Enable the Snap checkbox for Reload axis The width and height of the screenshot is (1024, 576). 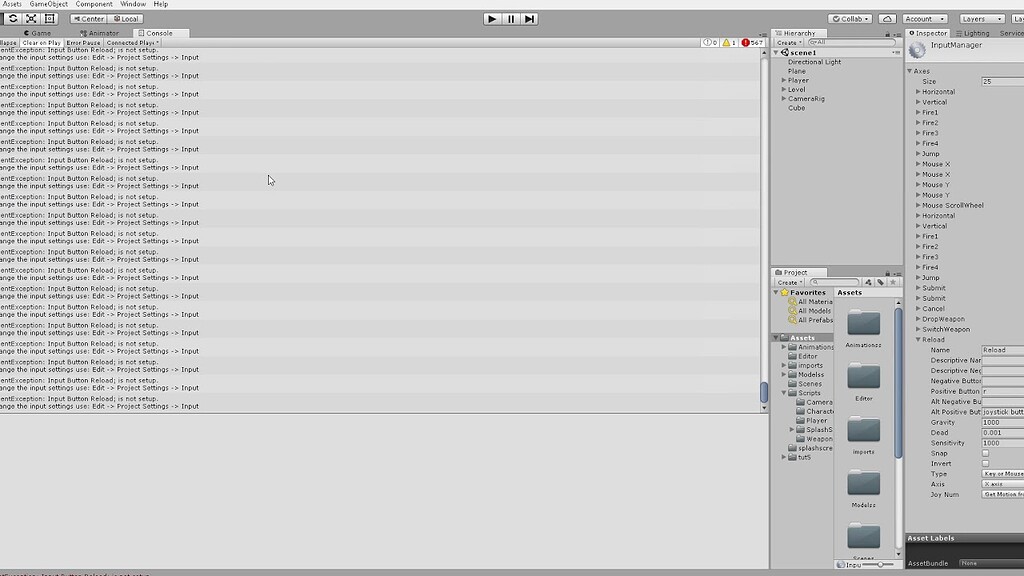click(x=985, y=452)
